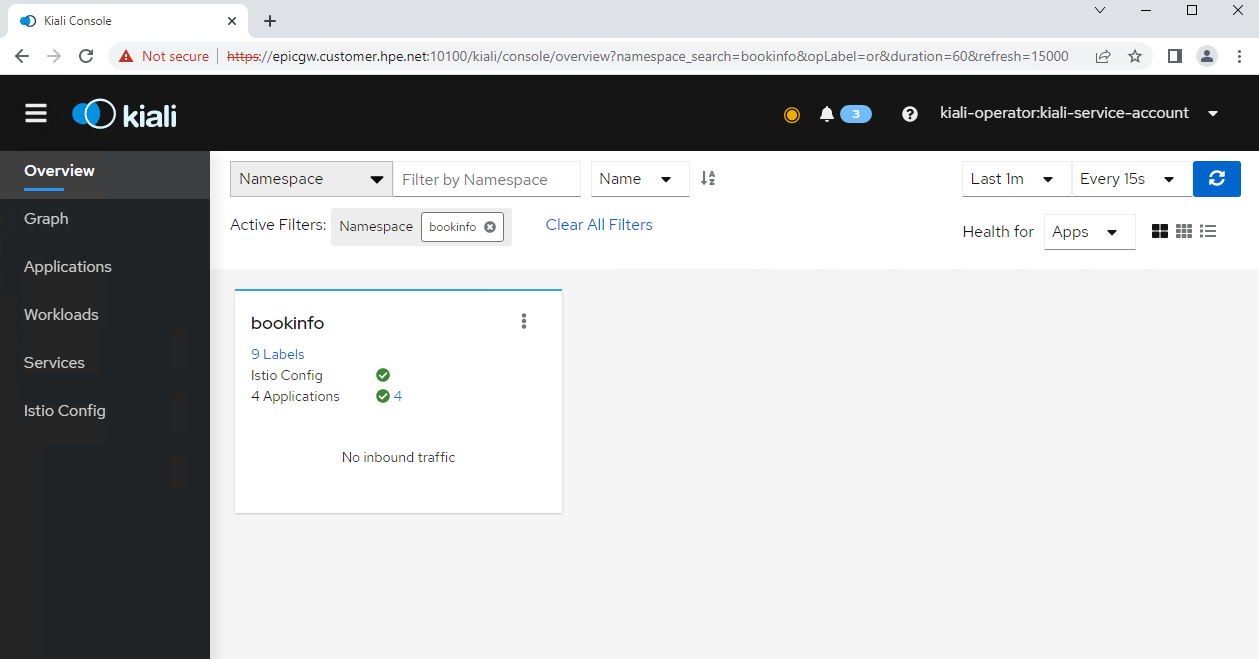Expand the kiali-service-account user menu
This screenshot has height=659, width=1259.
(x=1080, y=113)
